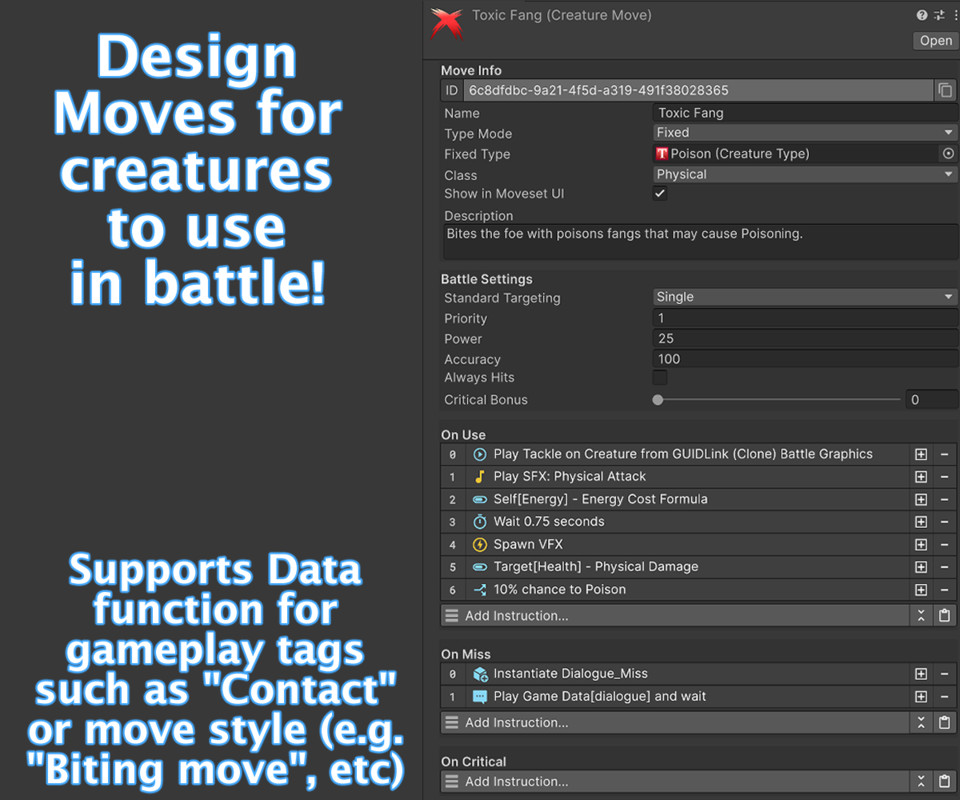Click Add Instruction under On Critical
The image size is (960, 800).
click(675, 782)
